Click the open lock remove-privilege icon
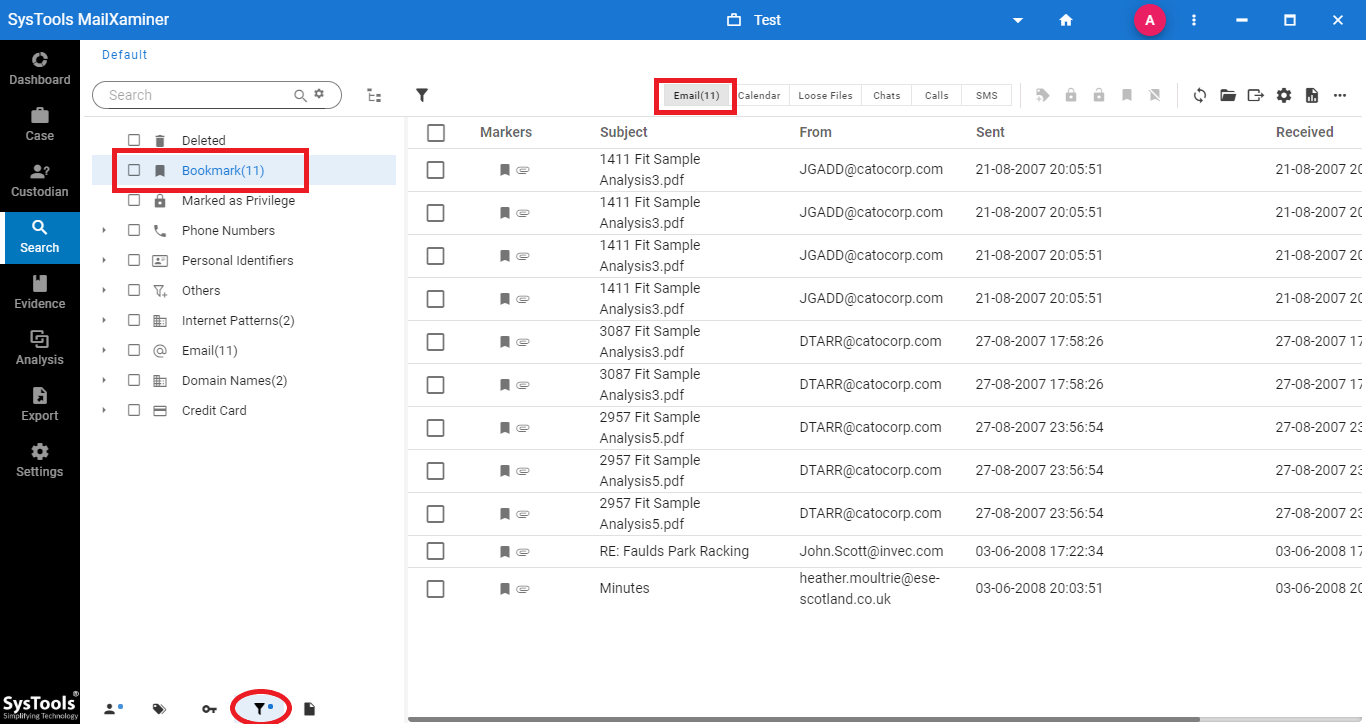The height and width of the screenshot is (724, 1366). (1099, 95)
